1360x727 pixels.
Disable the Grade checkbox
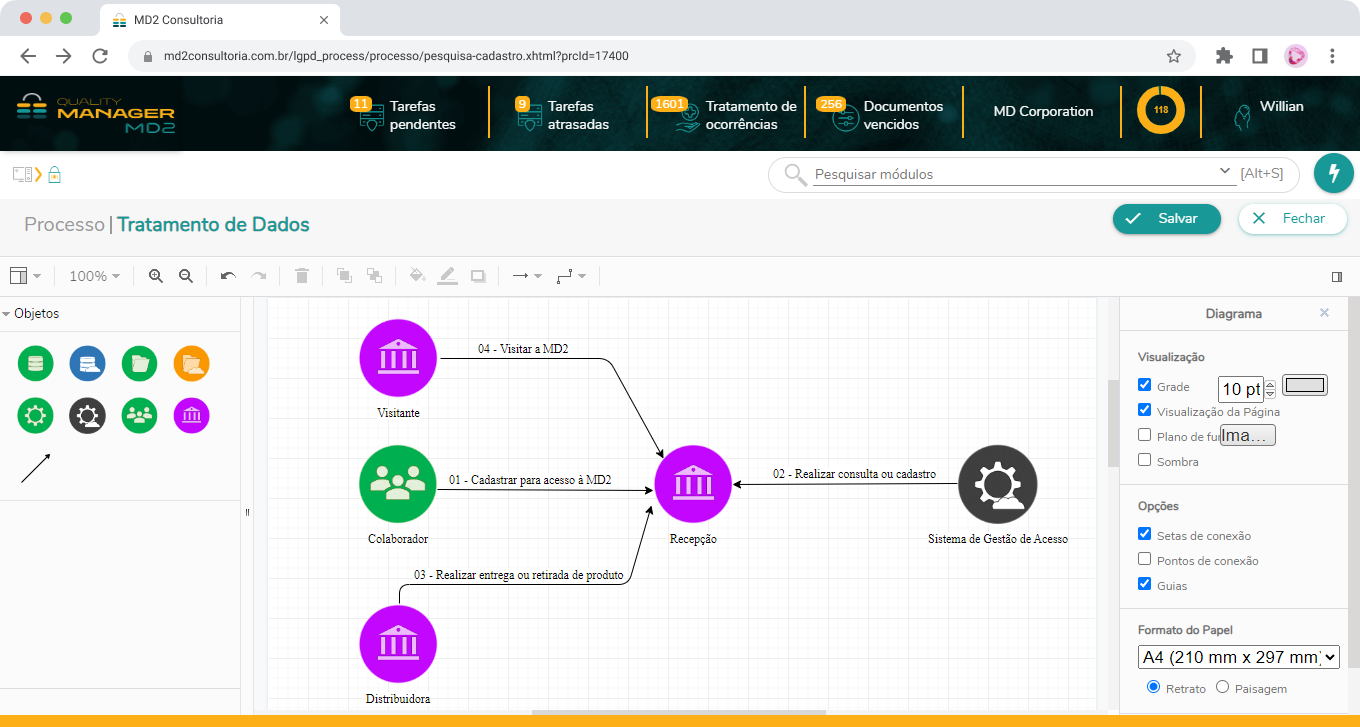(1145, 385)
